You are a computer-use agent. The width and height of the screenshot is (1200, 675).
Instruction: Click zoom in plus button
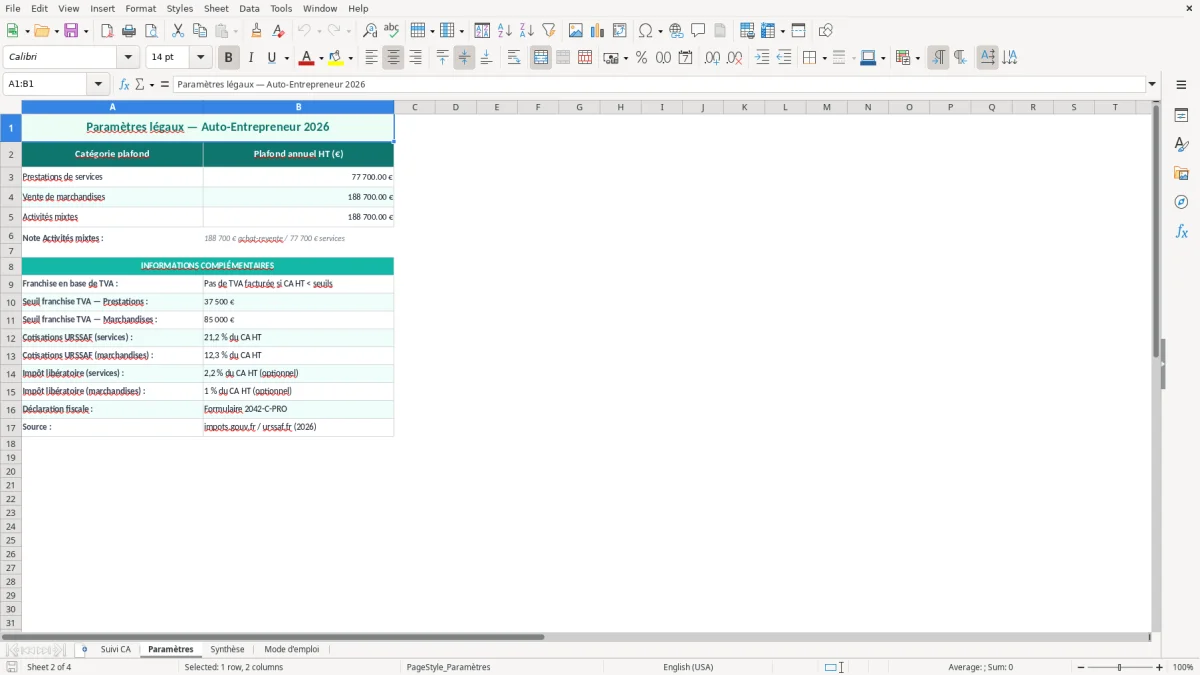coord(1159,667)
